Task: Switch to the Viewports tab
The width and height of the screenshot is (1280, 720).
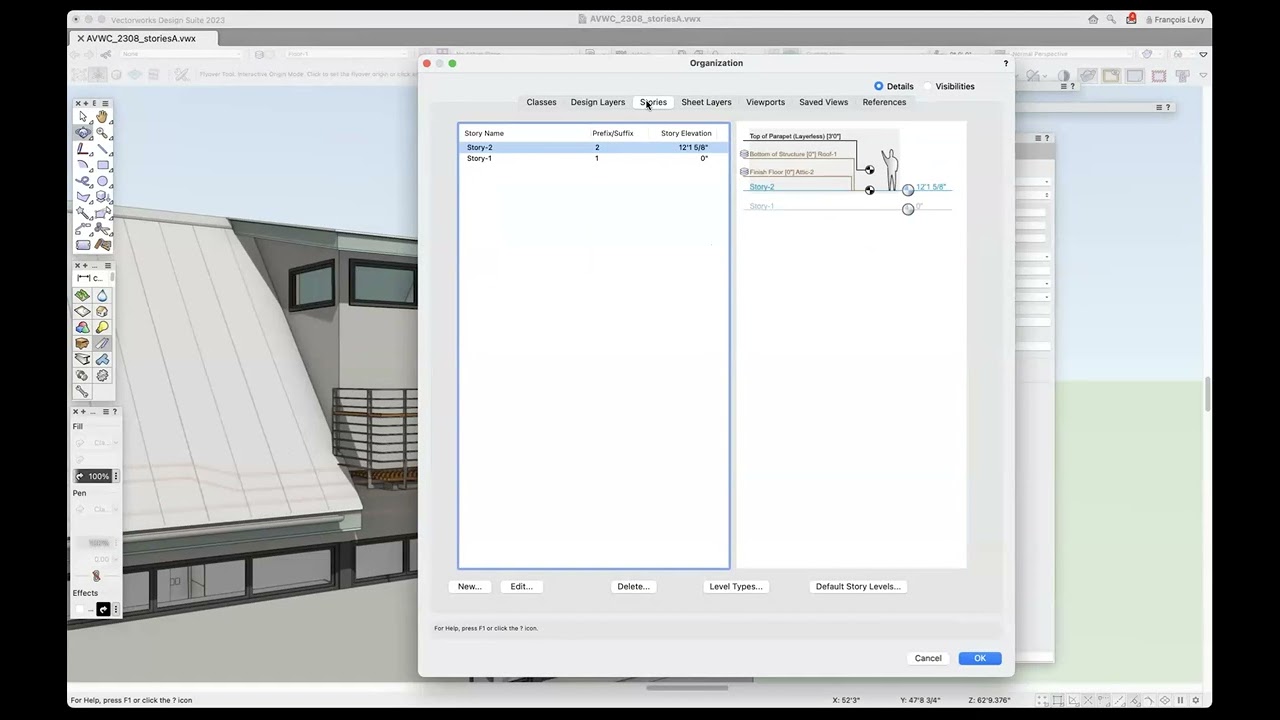Action: point(765,102)
